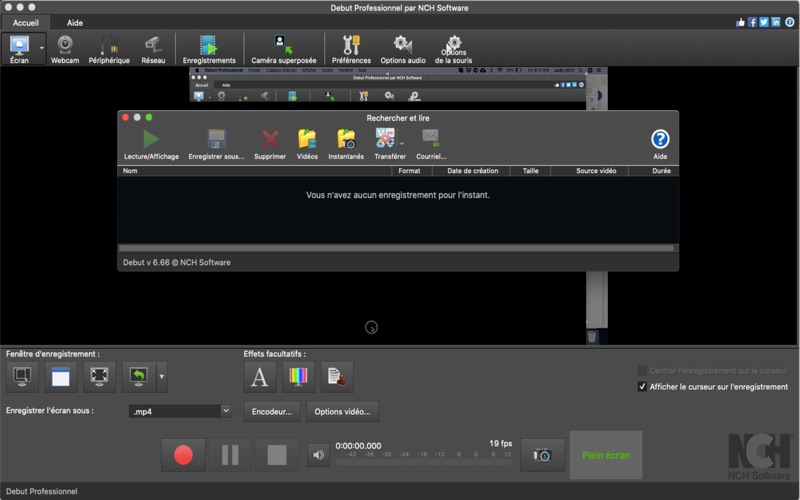800x500 pixels.
Task: Choose the window selection recording icon
Action: (x=61, y=377)
